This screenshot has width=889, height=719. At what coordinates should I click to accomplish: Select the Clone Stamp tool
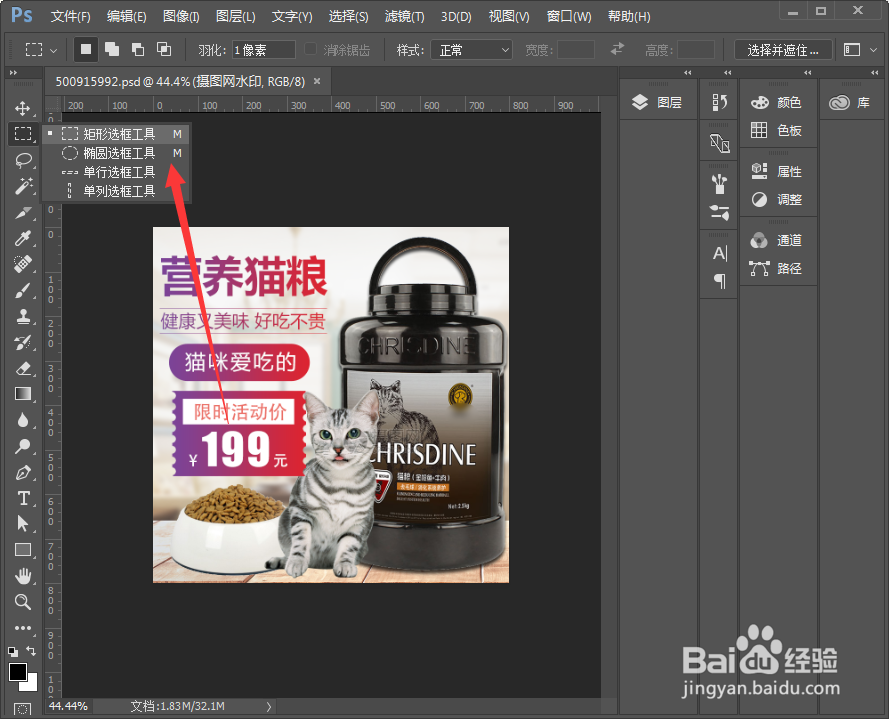point(23,316)
